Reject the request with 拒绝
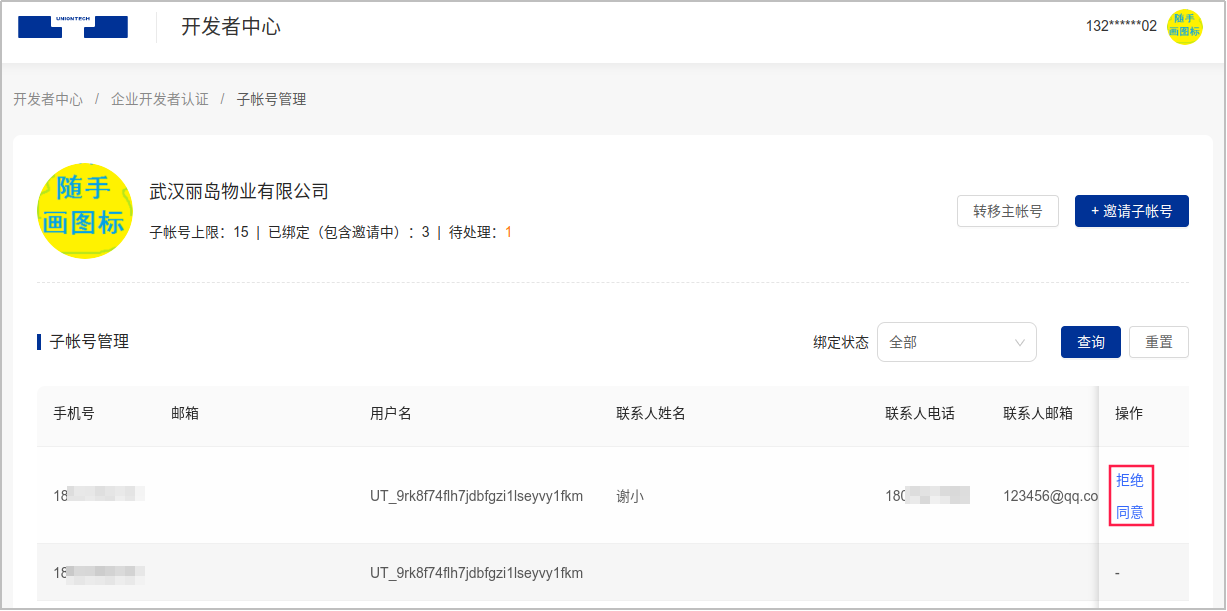Screen dimensions: 1227x611 (x=1129, y=480)
